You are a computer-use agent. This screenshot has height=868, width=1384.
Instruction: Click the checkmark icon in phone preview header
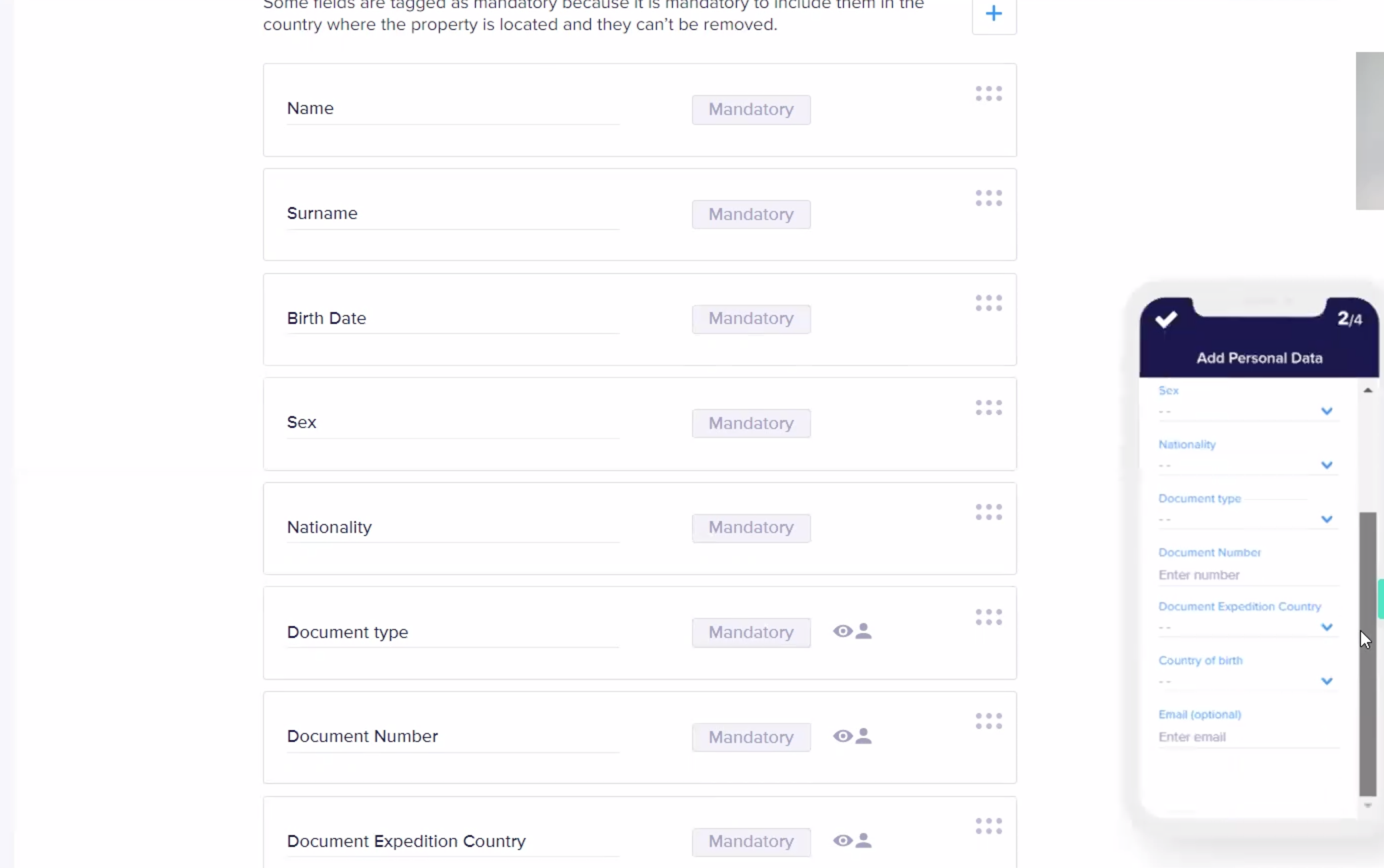tap(1166, 319)
